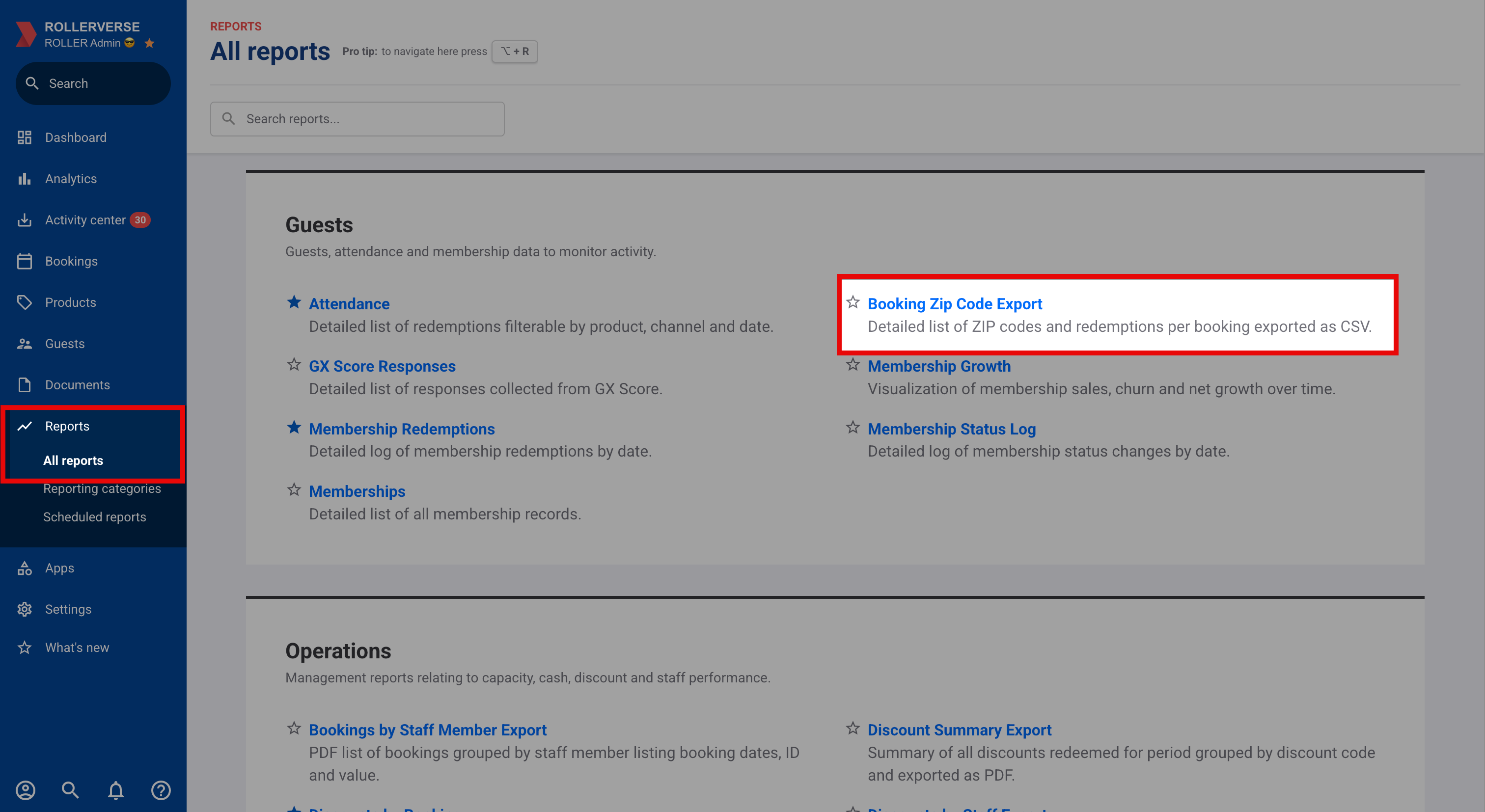Open notifications bell icon
This screenshot has height=812, width=1485.
116,790
